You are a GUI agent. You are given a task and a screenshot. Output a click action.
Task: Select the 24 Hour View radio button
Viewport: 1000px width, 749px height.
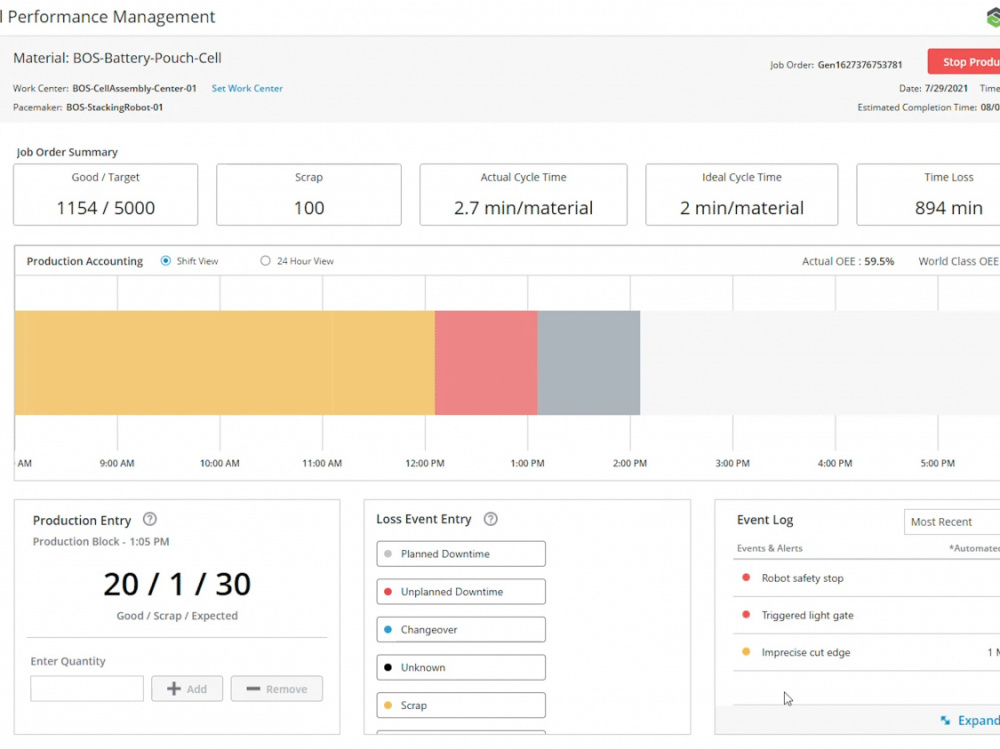[265, 261]
